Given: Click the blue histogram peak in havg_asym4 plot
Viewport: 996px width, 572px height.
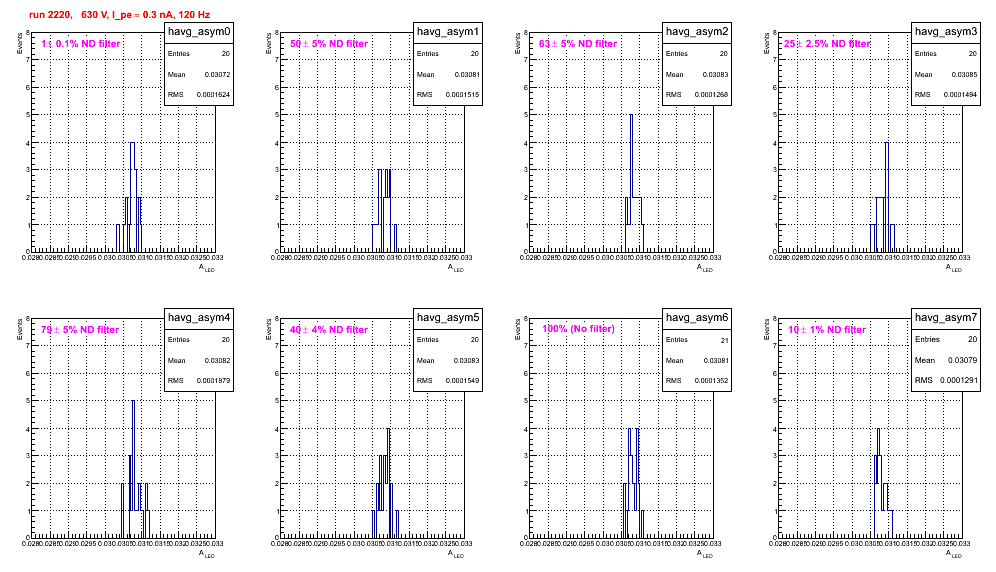Looking at the screenshot, I should click(133, 401).
